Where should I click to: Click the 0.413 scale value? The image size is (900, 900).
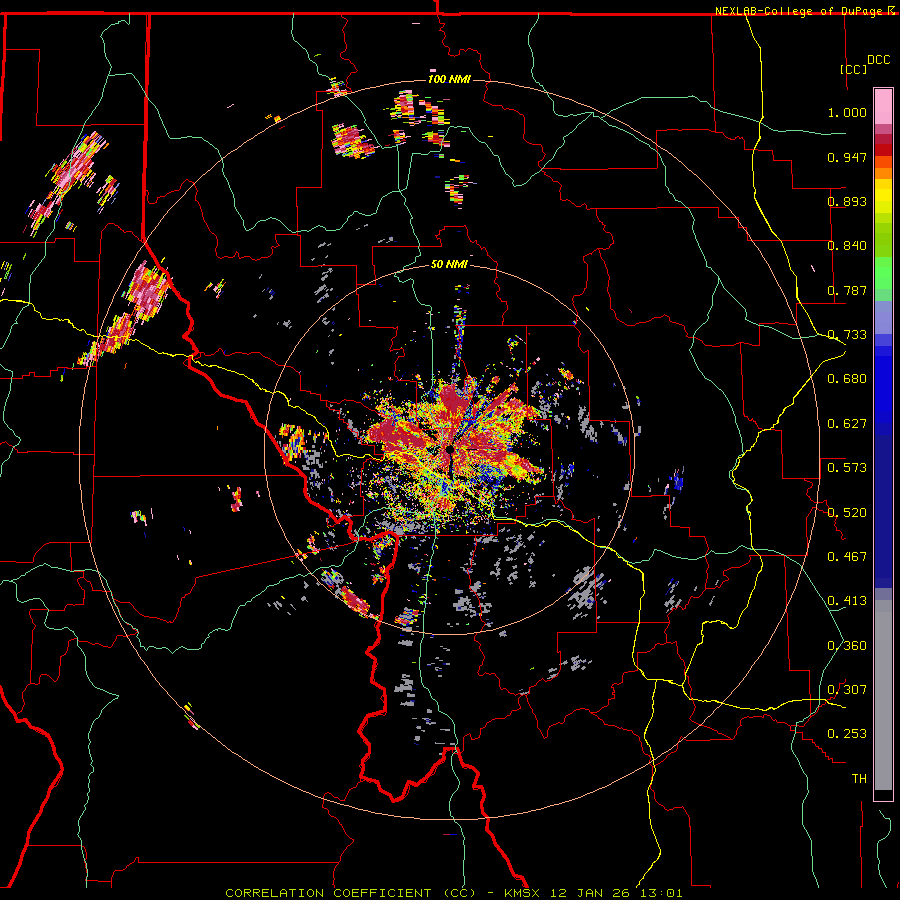847,601
